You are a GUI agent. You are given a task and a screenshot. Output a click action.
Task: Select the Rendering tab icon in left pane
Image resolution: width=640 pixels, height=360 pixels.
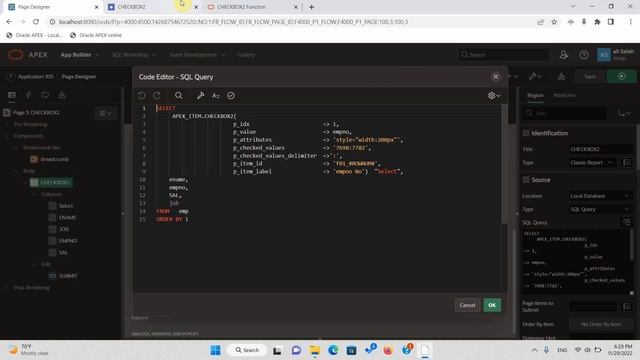(12, 95)
